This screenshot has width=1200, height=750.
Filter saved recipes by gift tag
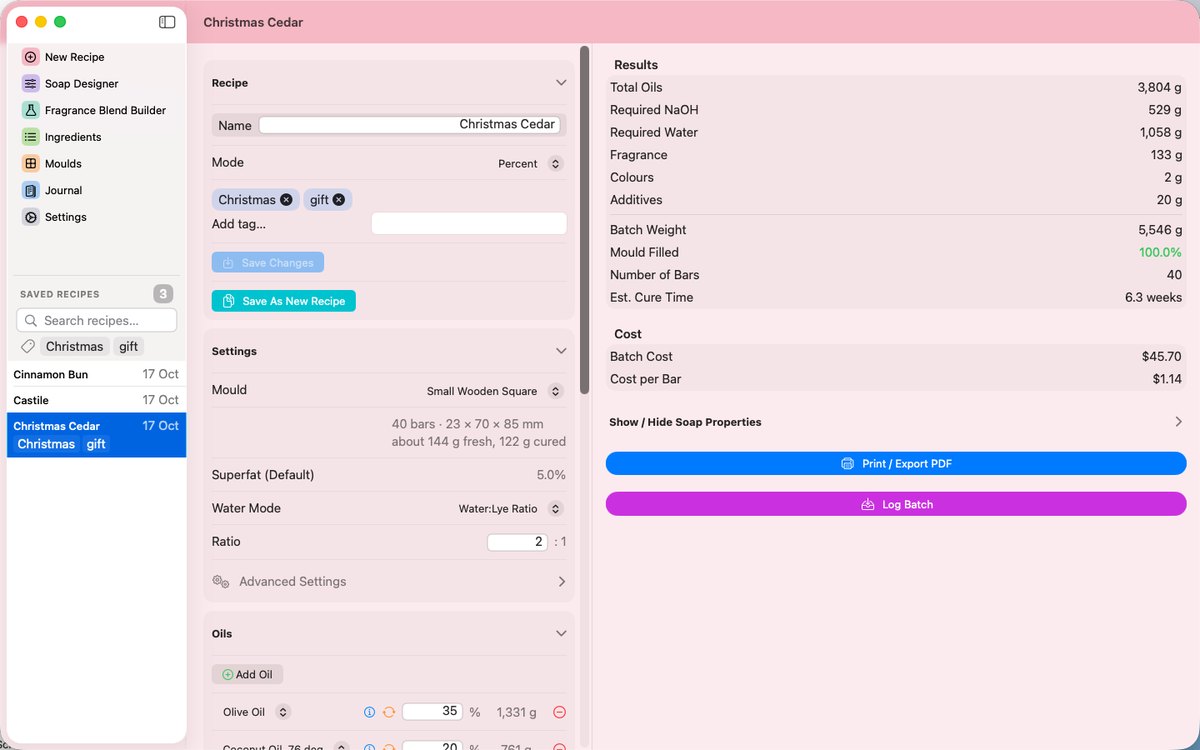(x=129, y=347)
